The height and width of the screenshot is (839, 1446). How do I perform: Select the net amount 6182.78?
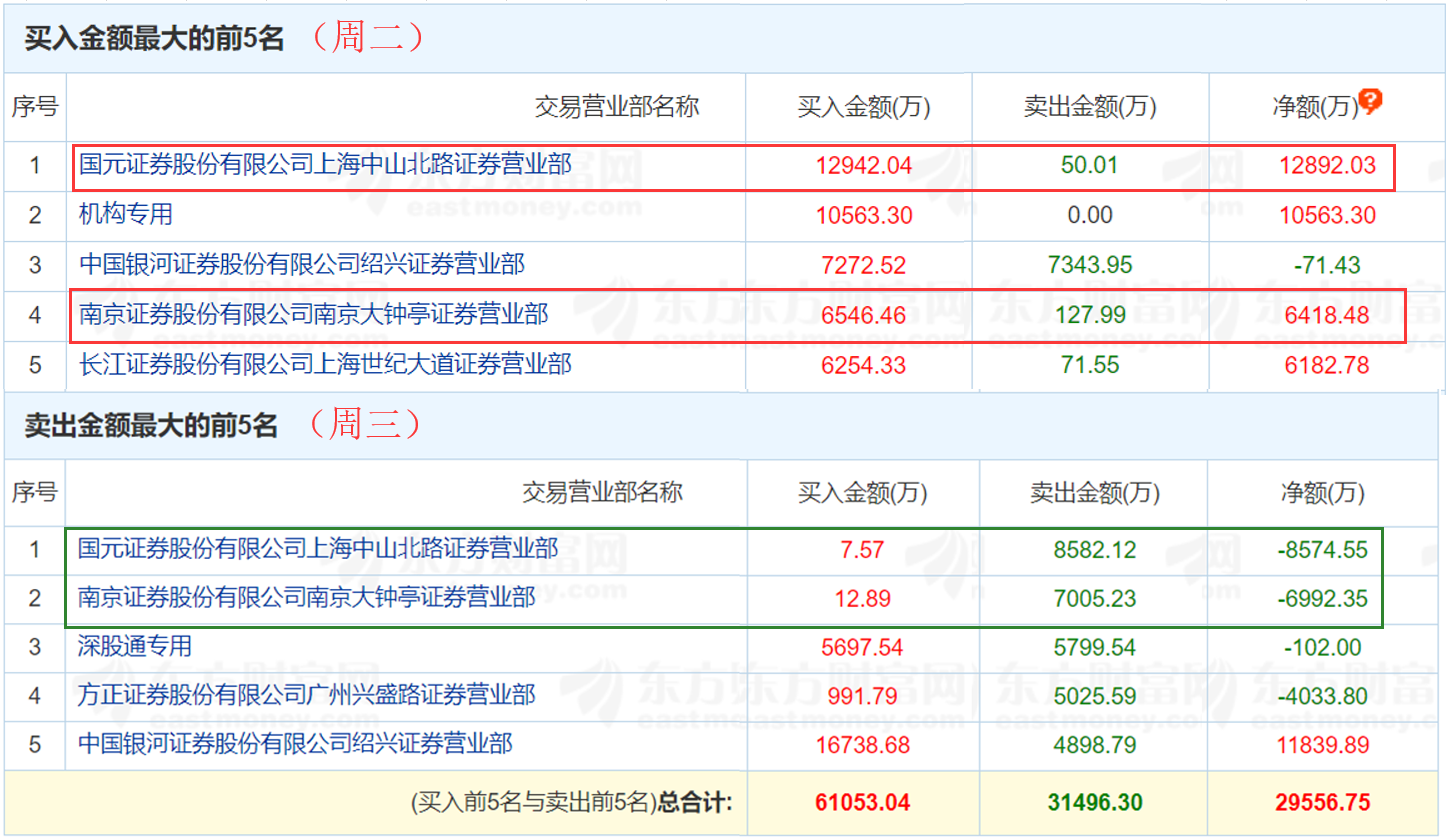tap(1327, 365)
